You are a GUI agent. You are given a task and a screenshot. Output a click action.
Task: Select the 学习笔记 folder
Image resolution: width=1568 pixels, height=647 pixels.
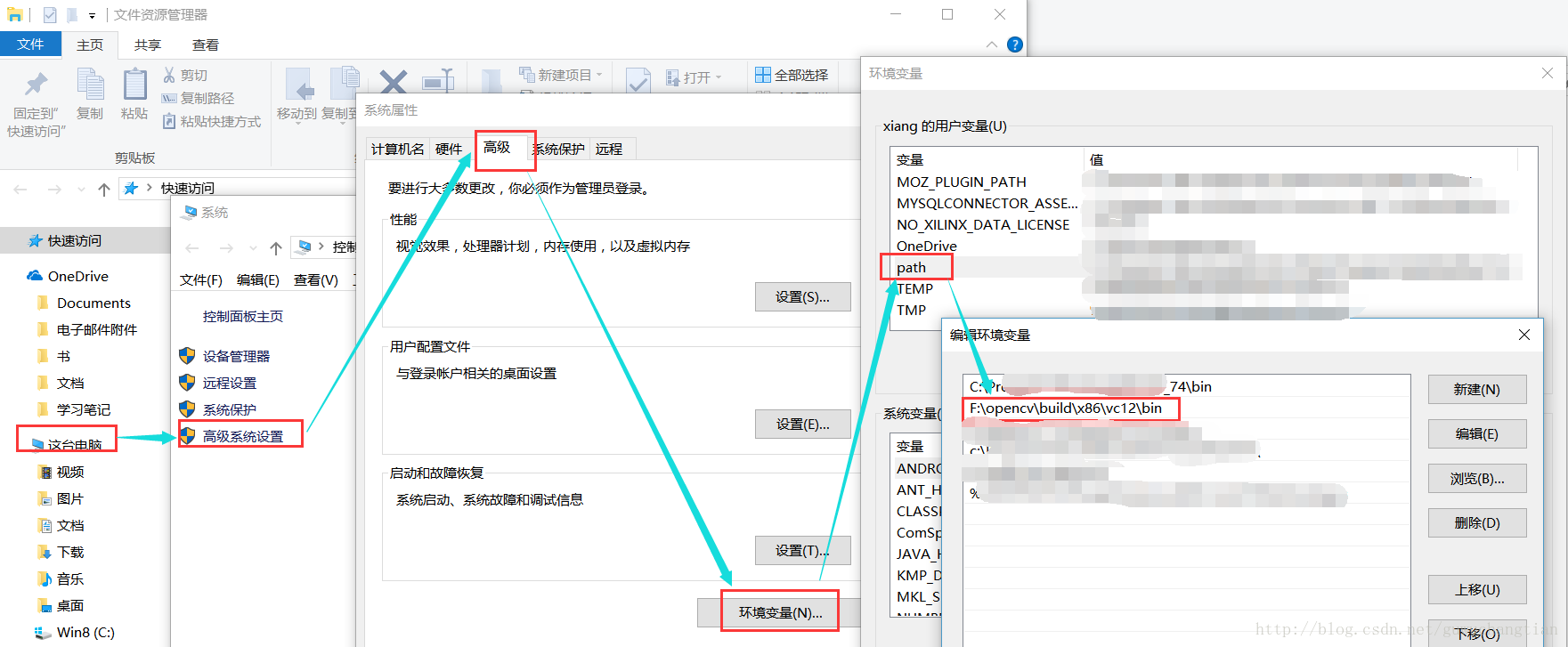pos(74,409)
